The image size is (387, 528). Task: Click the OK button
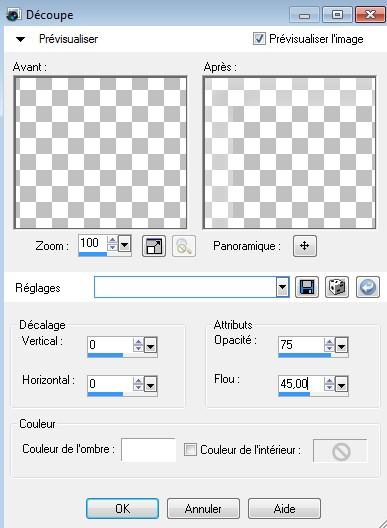click(122, 508)
